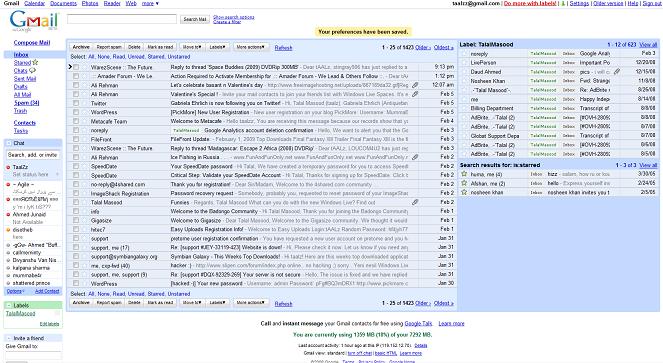Viewport: 663px width, 363px height.
Task: Open the "Set status here" dropdown
Action: (58, 174)
